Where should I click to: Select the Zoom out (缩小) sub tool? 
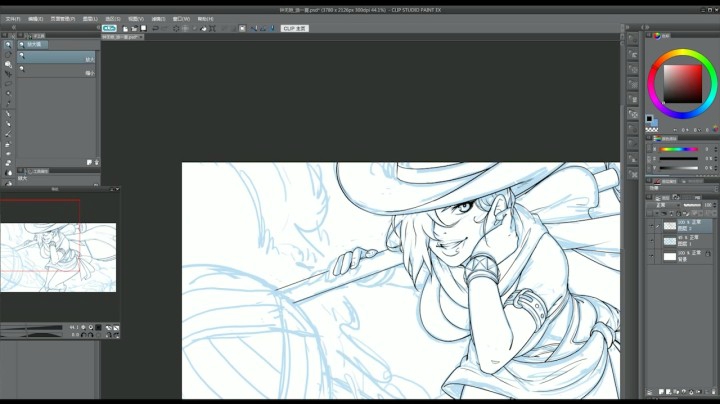point(56,71)
